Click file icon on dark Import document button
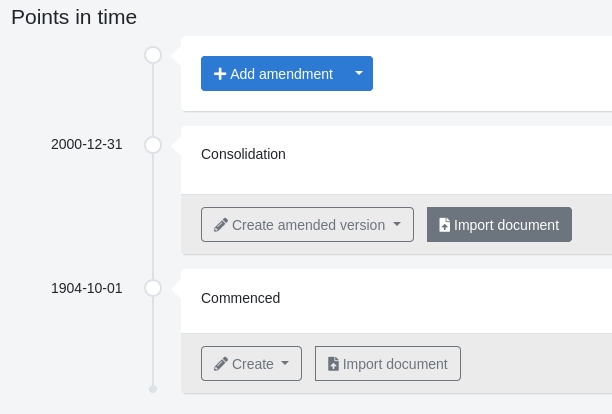612x414 pixels. tap(444, 225)
